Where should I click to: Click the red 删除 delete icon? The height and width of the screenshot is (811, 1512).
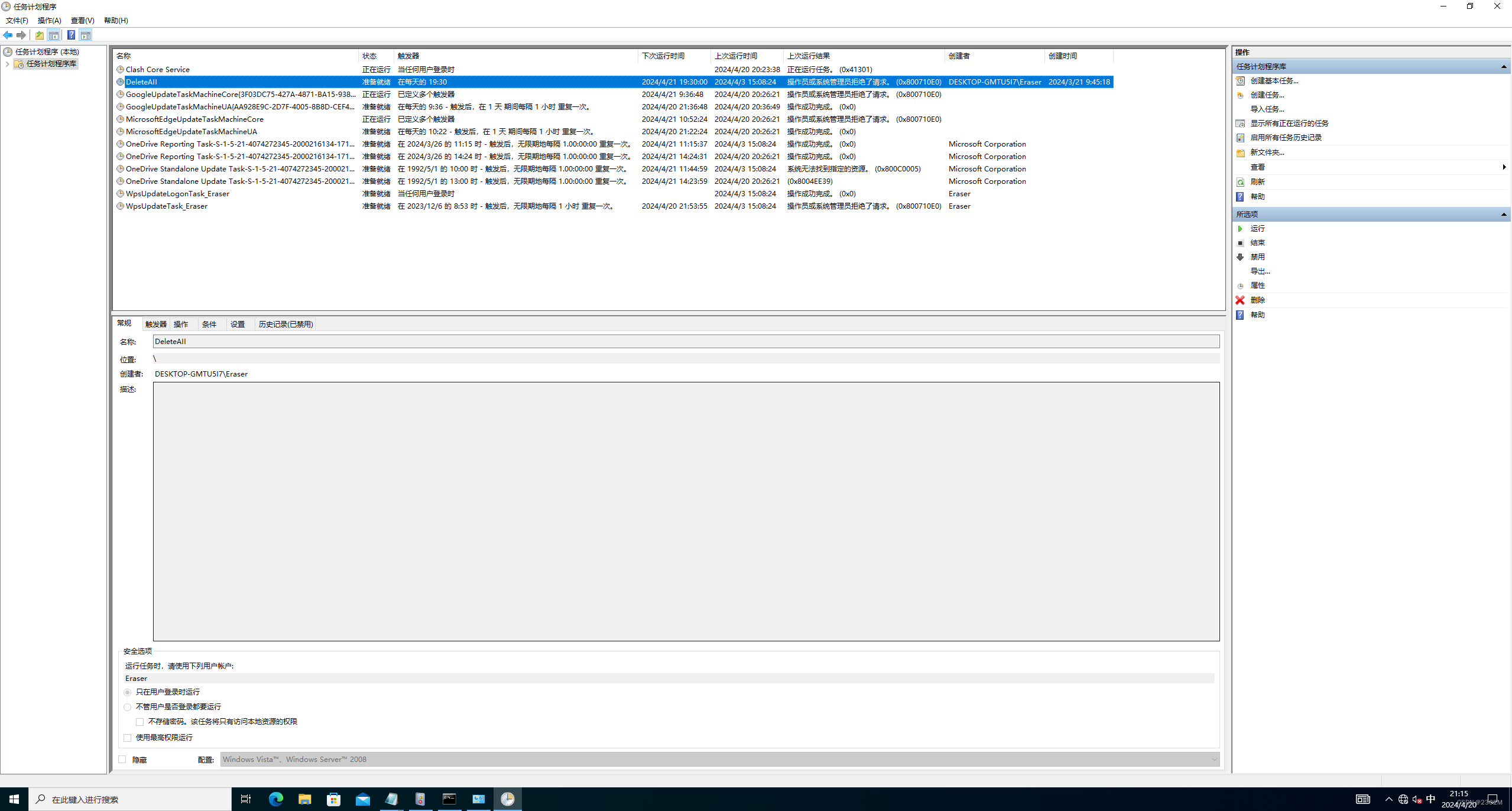coord(1240,300)
